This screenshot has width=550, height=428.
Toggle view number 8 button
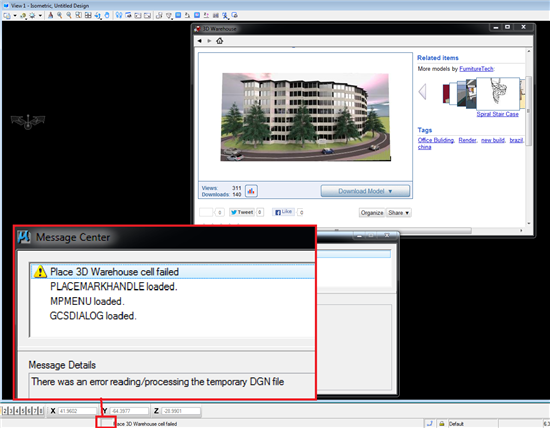pos(41,411)
